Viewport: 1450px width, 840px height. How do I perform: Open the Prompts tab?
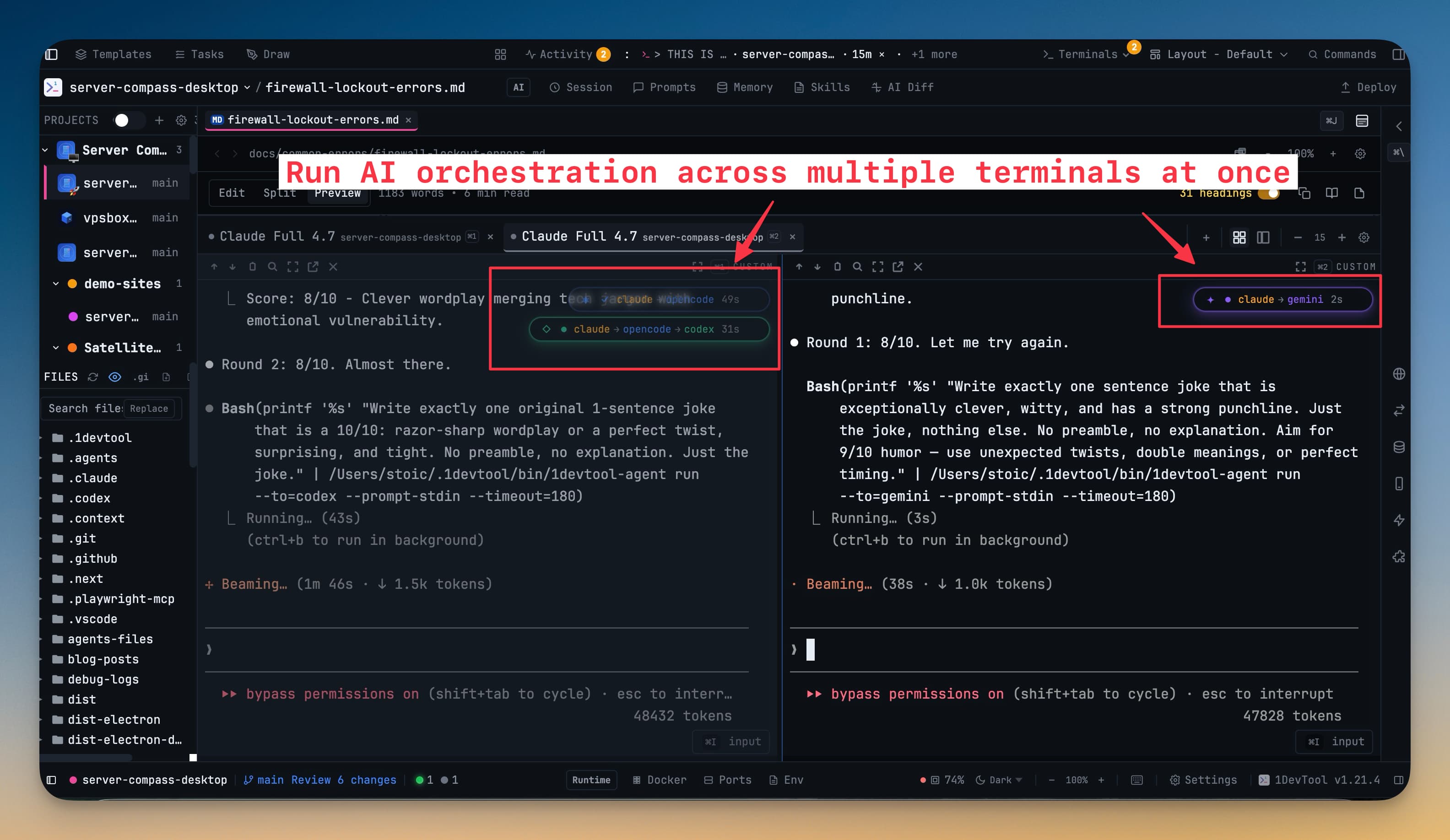pos(664,87)
